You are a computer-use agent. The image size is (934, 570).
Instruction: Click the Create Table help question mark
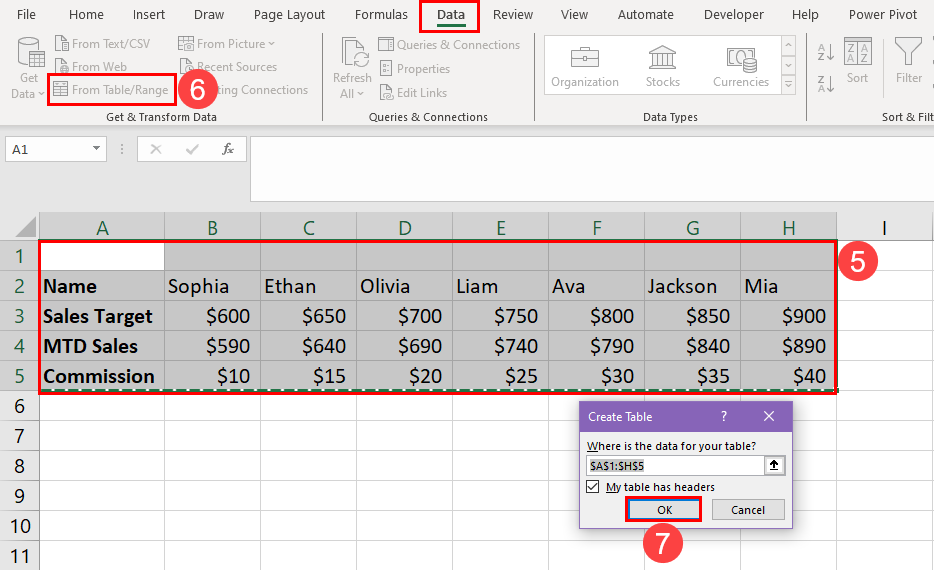click(x=724, y=416)
